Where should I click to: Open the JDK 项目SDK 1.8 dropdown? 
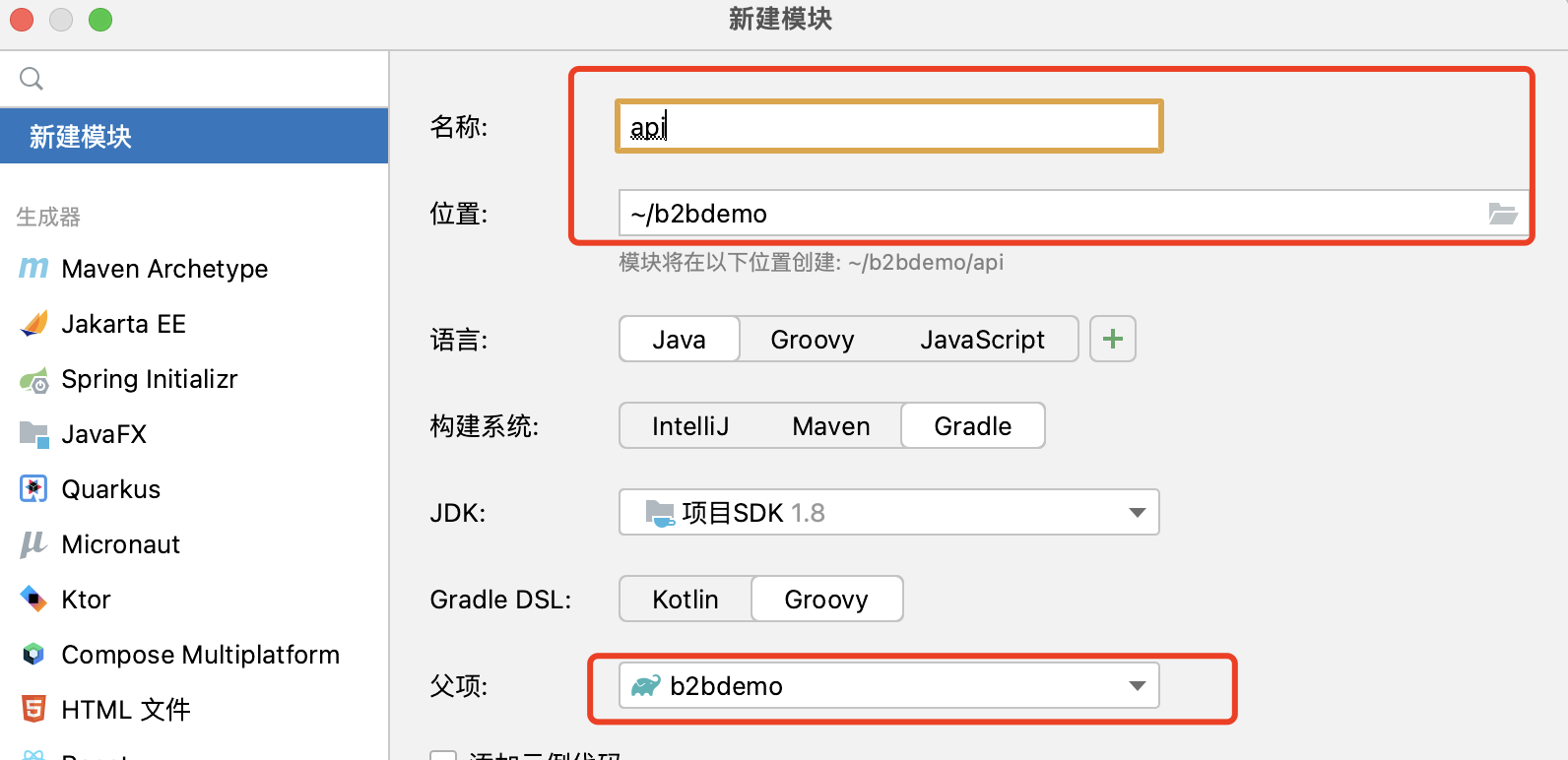click(888, 512)
